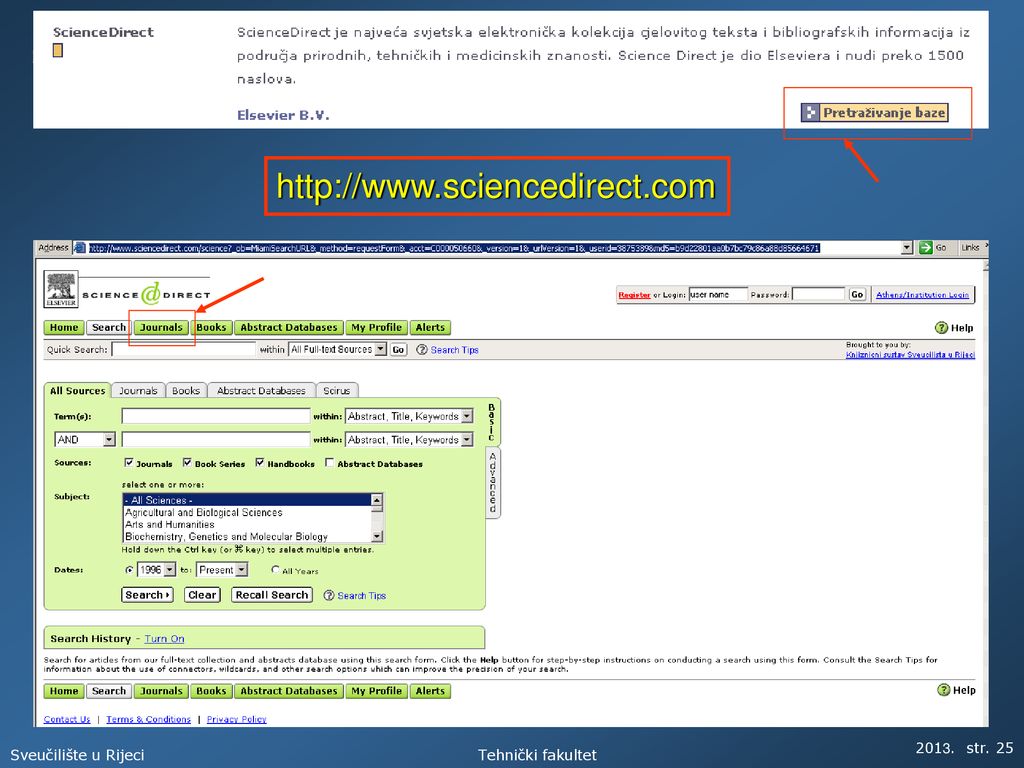Click the bottom Journals navigation button
Viewport: 1024px width, 768px height.
coord(161,691)
